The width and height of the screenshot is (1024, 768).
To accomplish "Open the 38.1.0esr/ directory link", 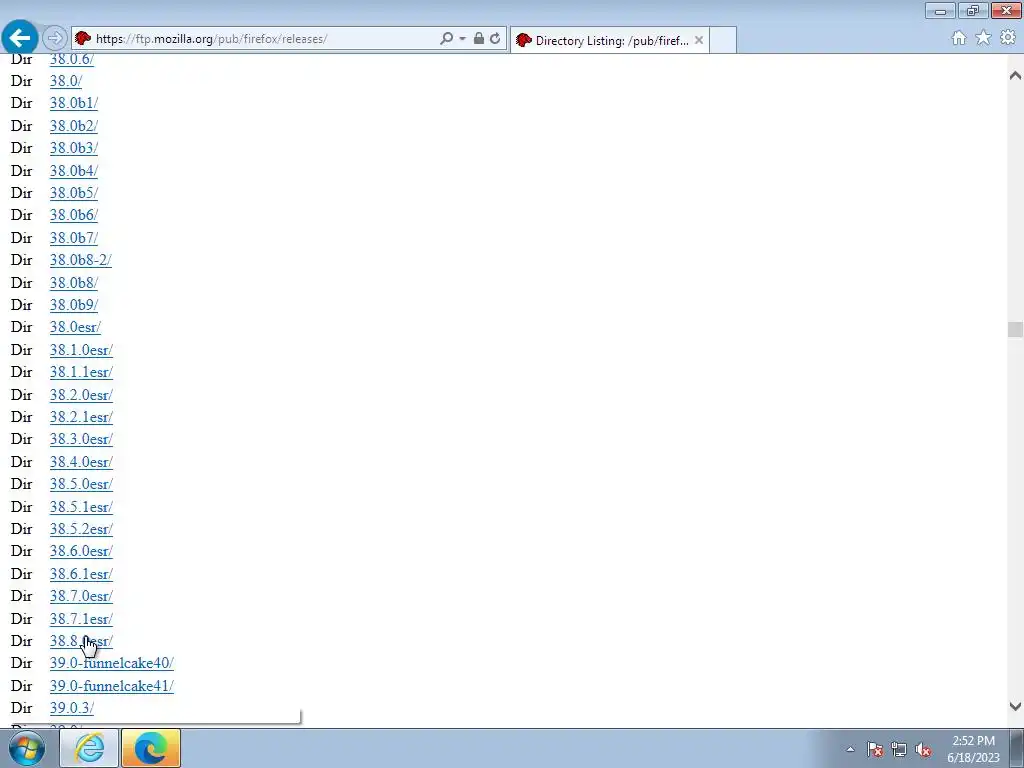I will point(81,351).
